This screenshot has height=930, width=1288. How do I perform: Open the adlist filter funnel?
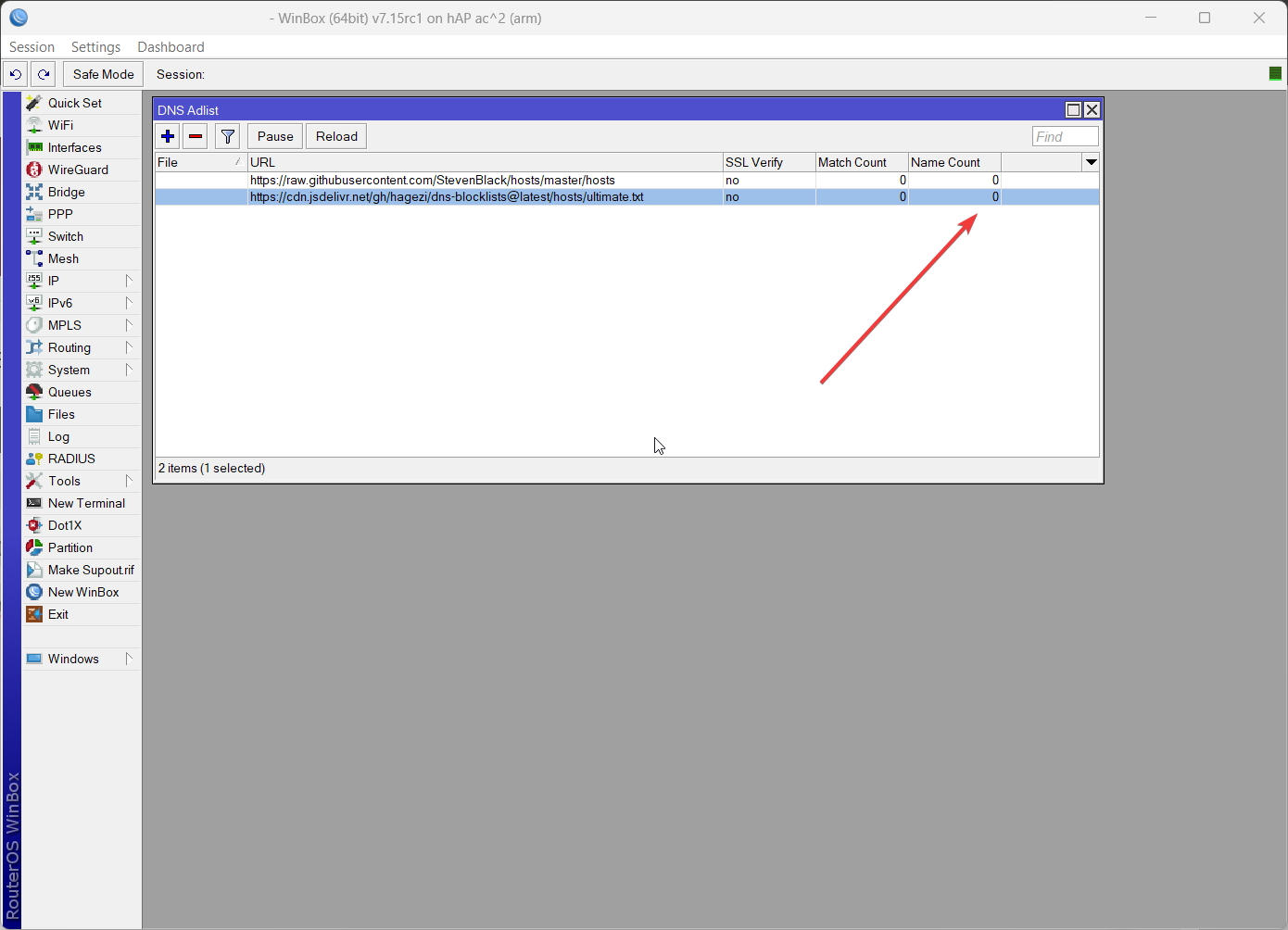tap(228, 136)
